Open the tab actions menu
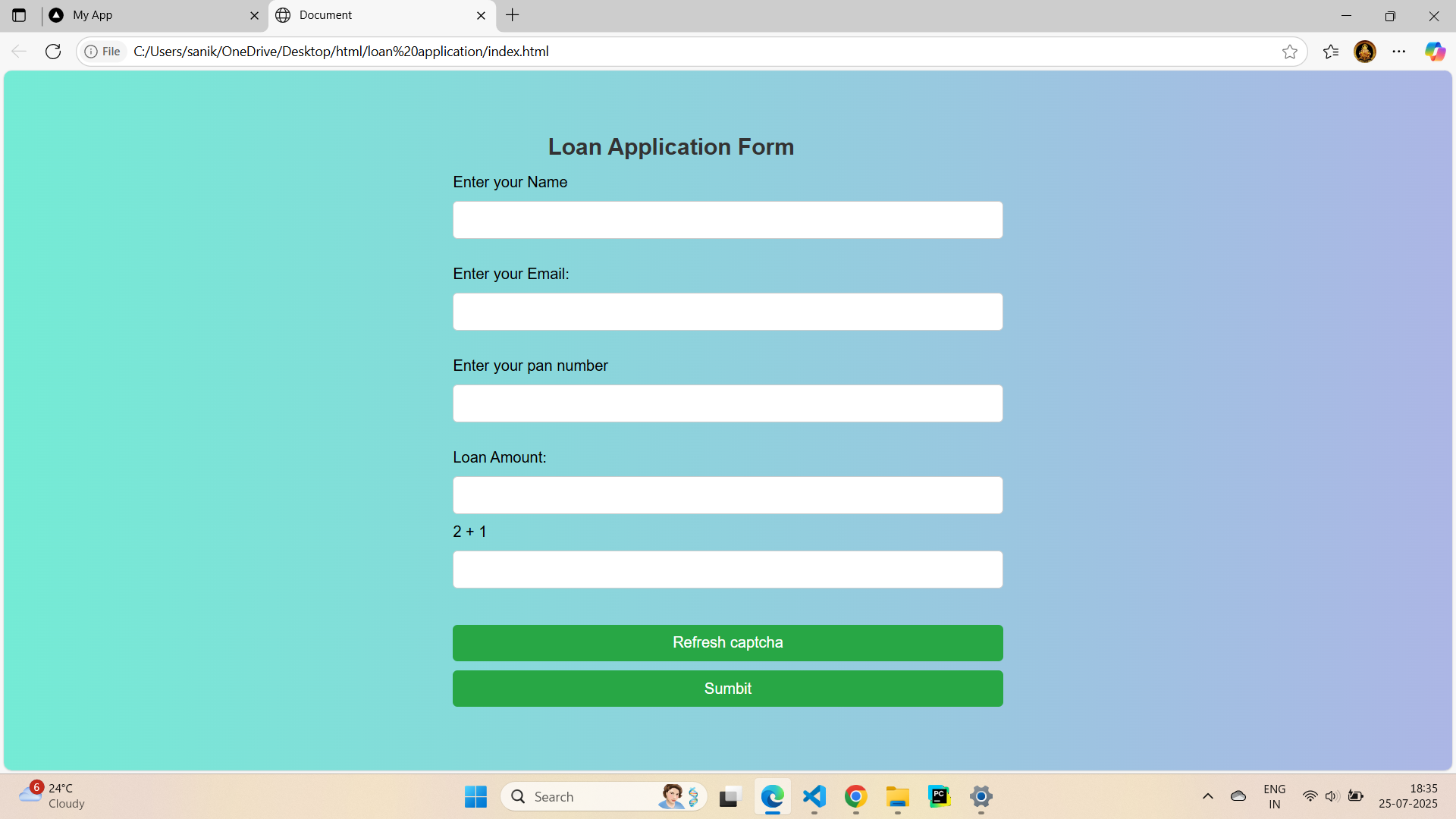Image resolution: width=1456 pixels, height=819 pixels. pos(19,15)
